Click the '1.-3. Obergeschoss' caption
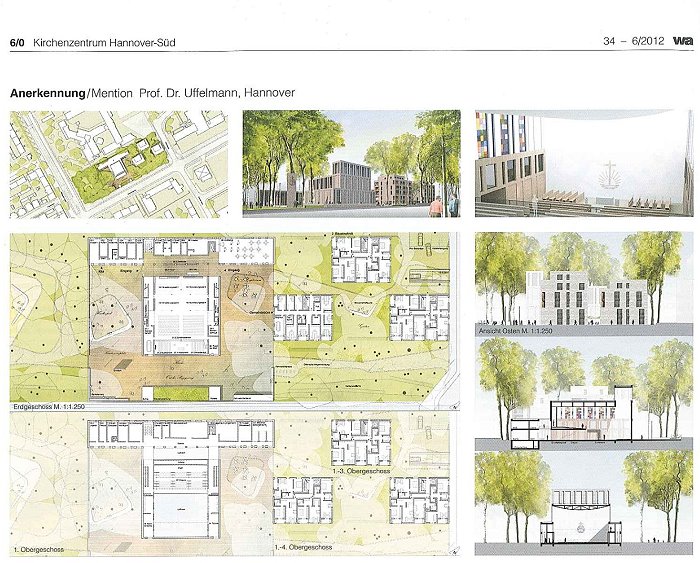The width and height of the screenshot is (700, 563). coord(361,471)
